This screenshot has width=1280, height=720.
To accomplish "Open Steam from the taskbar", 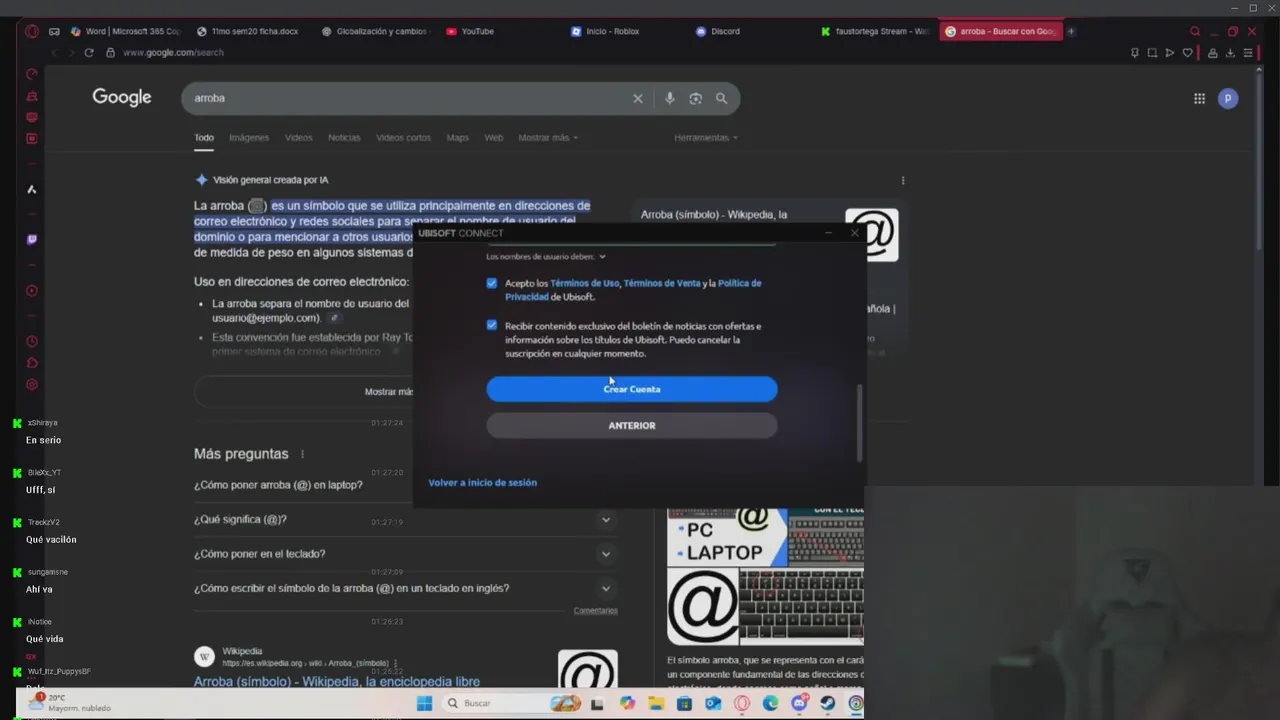I will [828, 703].
